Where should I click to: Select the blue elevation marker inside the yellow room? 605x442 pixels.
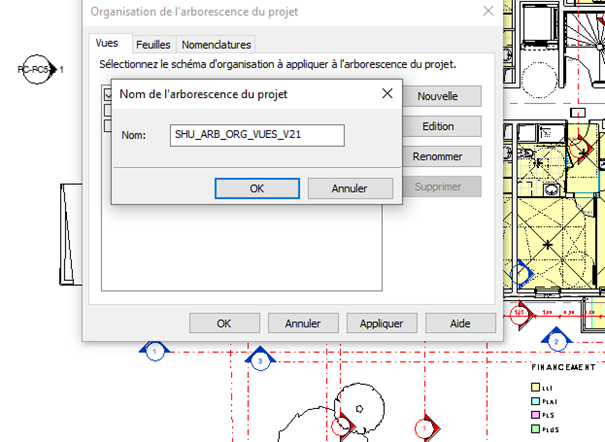click(x=521, y=274)
